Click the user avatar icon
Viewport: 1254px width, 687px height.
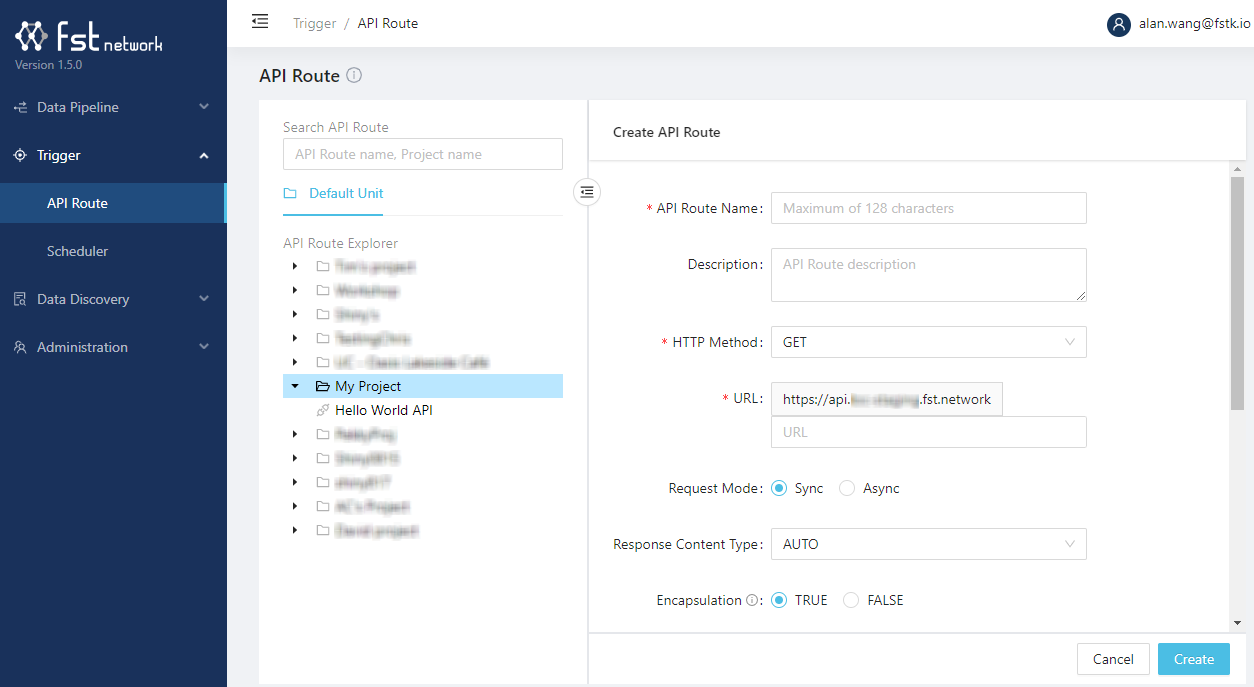point(1119,24)
